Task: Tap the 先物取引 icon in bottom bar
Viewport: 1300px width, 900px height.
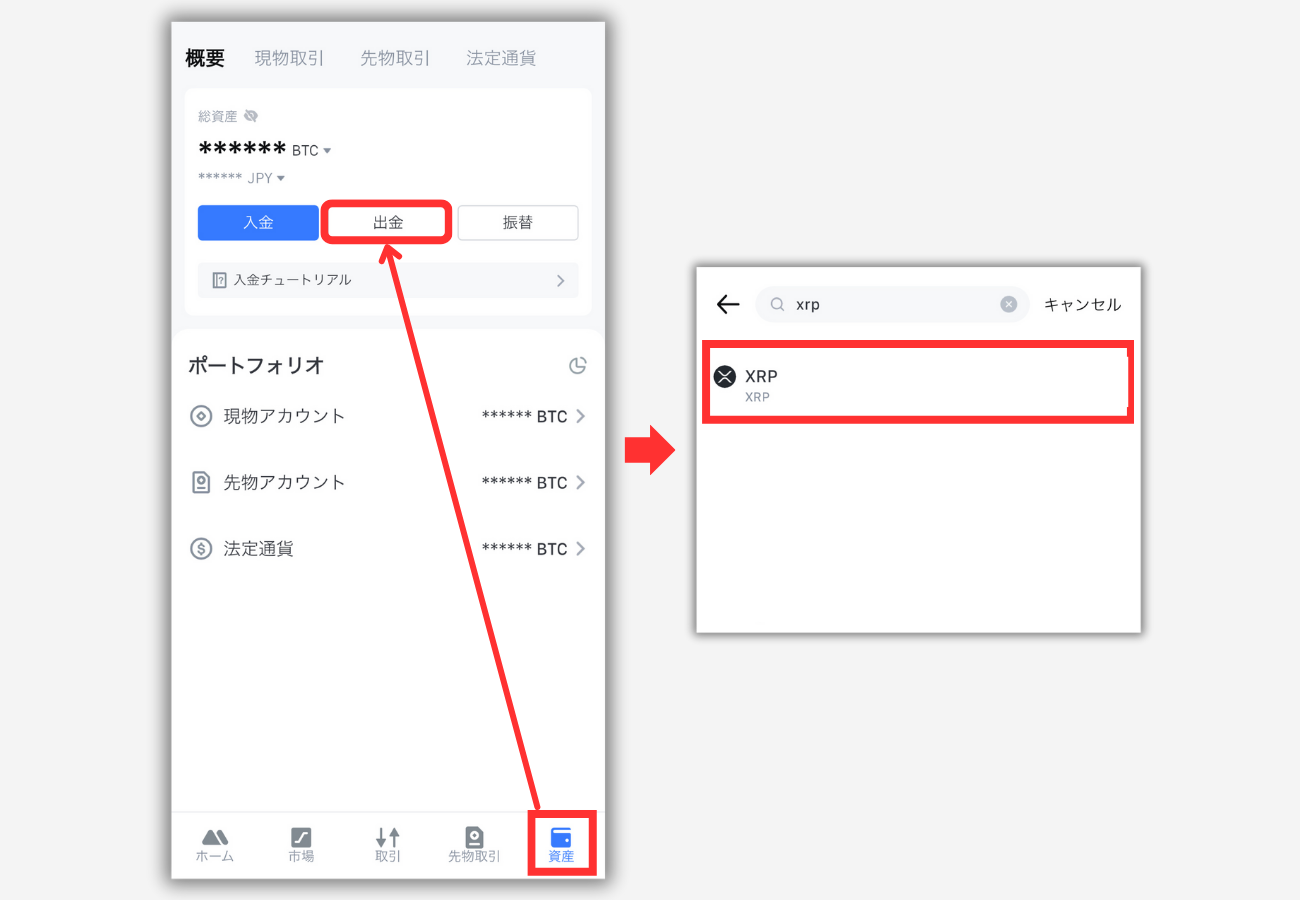Action: pyautogui.click(x=474, y=845)
